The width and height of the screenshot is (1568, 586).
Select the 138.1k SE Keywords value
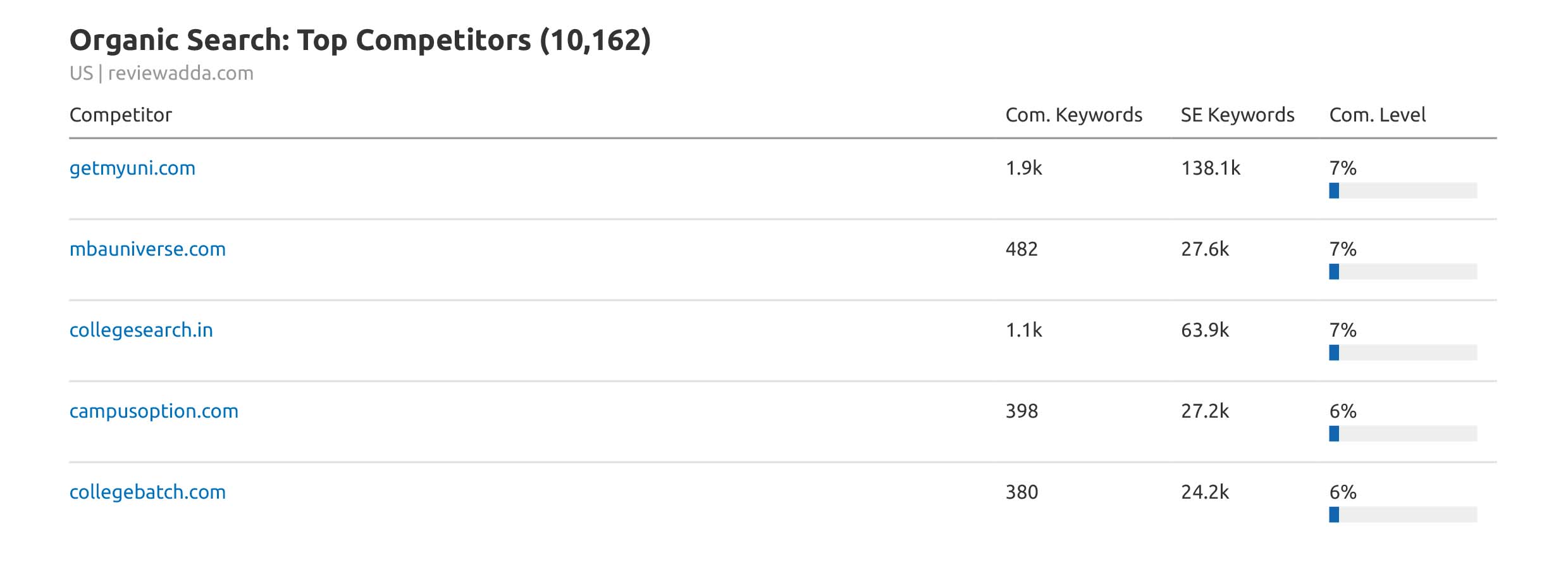coord(1210,168)
